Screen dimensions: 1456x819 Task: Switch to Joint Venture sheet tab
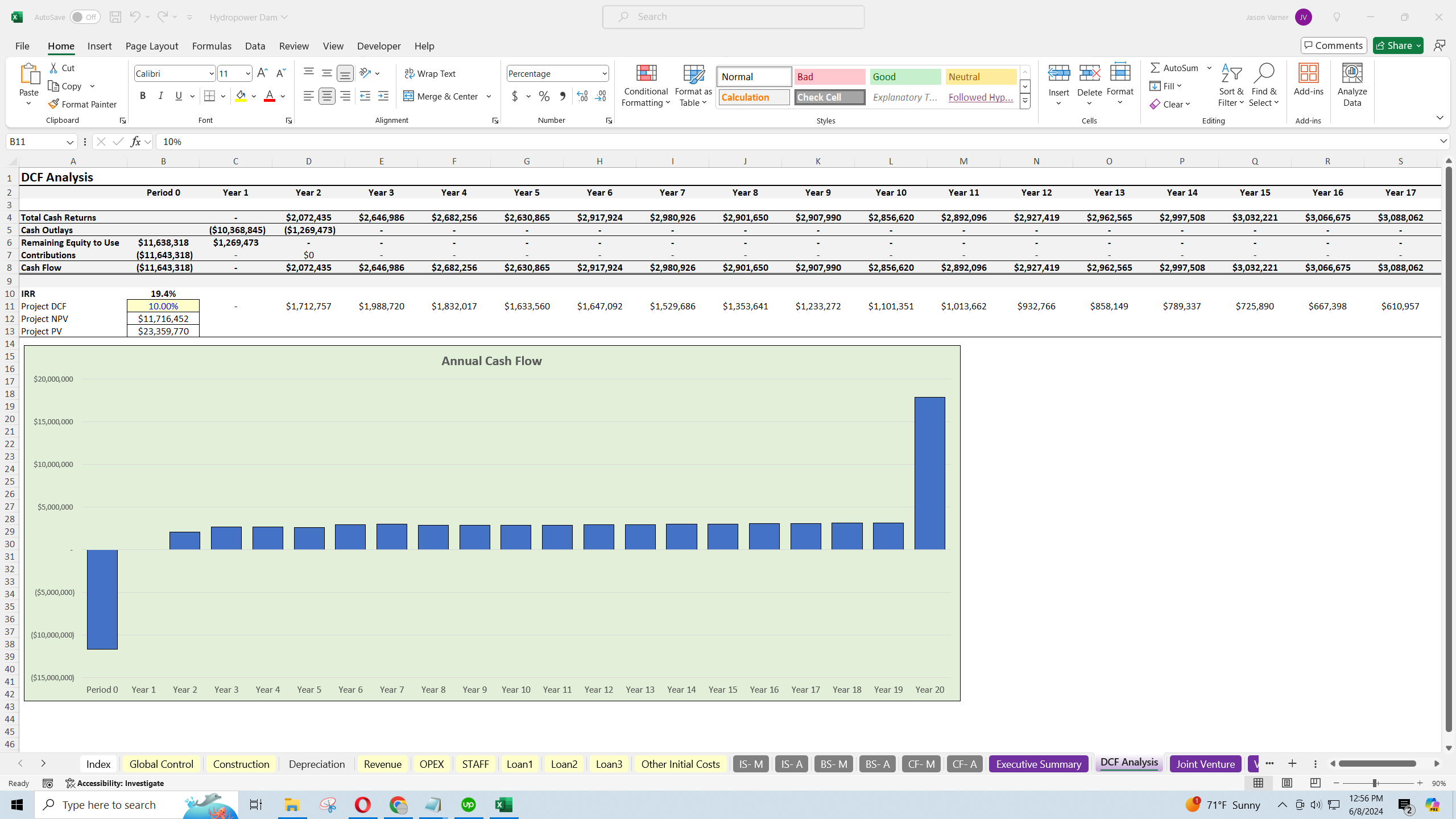(1205, 764)
